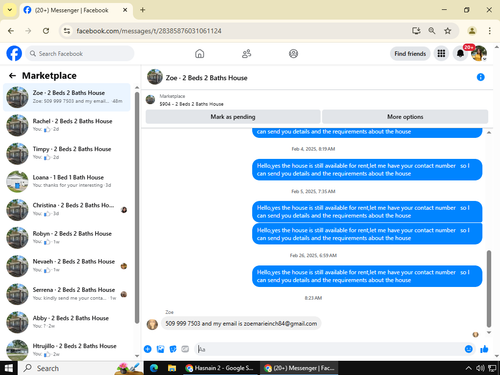The height and width of the screenshot is (375, 500).
Task: Open the Chrome profile icon
Action: click(x=472, y=31)
